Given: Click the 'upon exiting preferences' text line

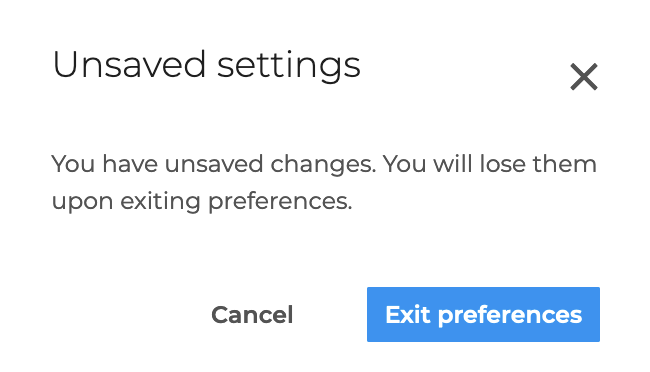Looking at the screenshot, I should pyautogui.click(x=202, y=202).
